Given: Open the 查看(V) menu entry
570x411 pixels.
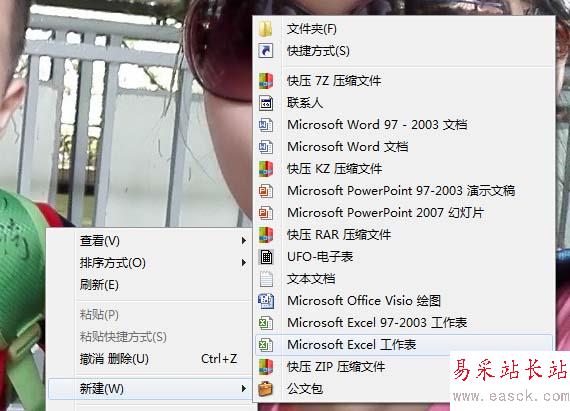Looking at the screenshot, I should click(x=149, y=241).
